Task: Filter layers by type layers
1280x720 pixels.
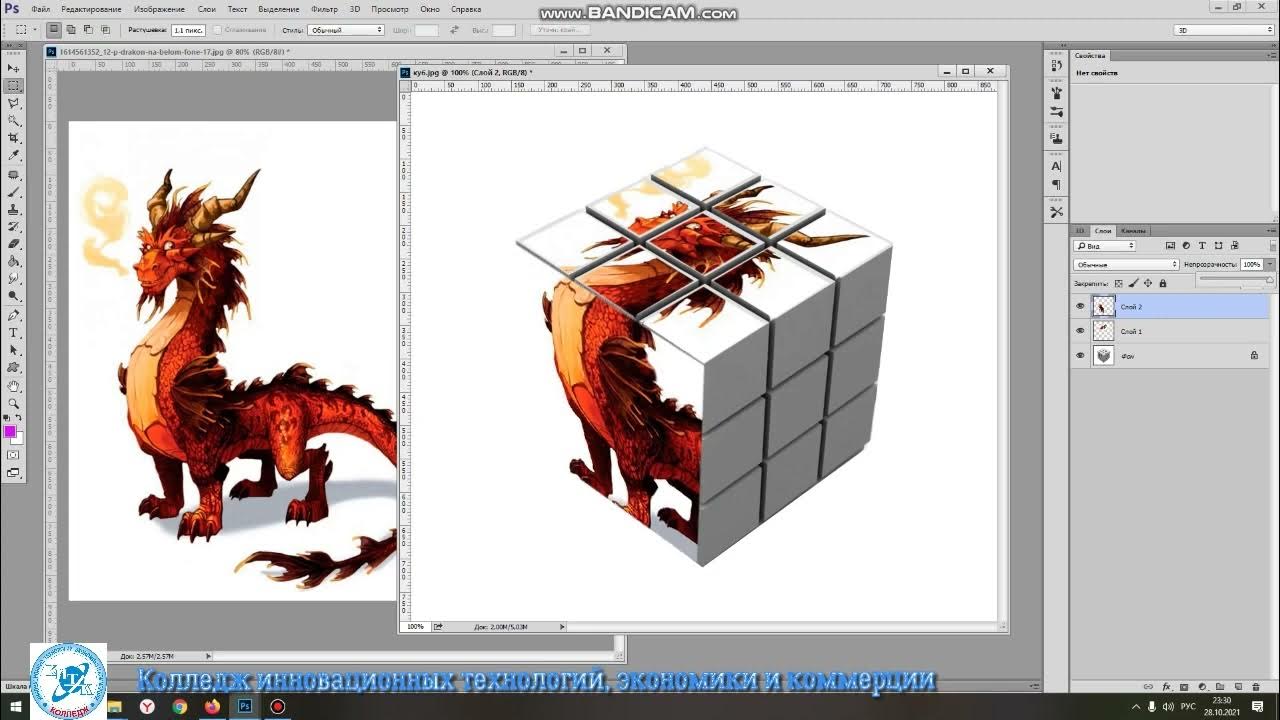Action: coord(1202,246)
